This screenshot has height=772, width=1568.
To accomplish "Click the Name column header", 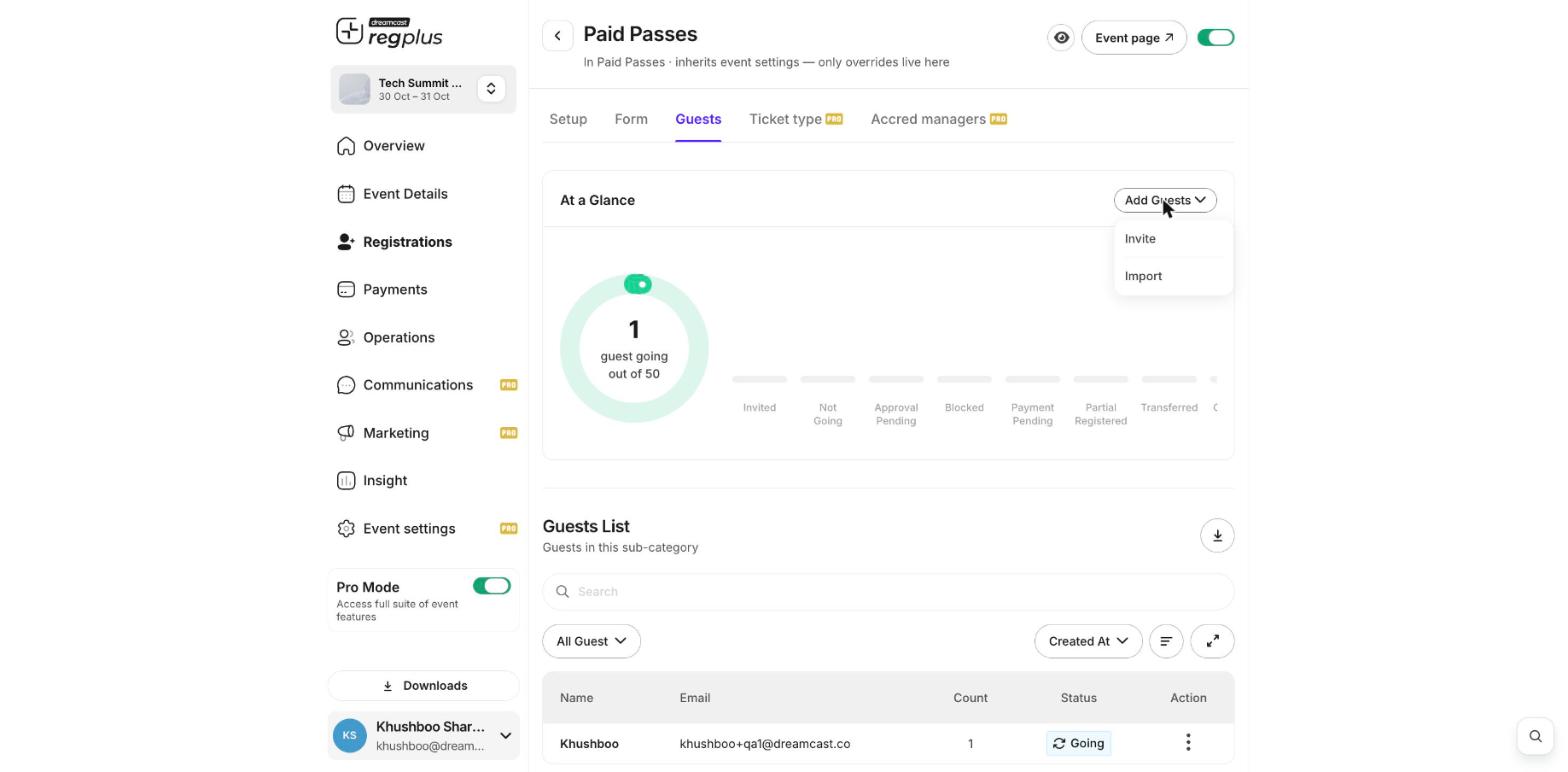I will point(577,698).
